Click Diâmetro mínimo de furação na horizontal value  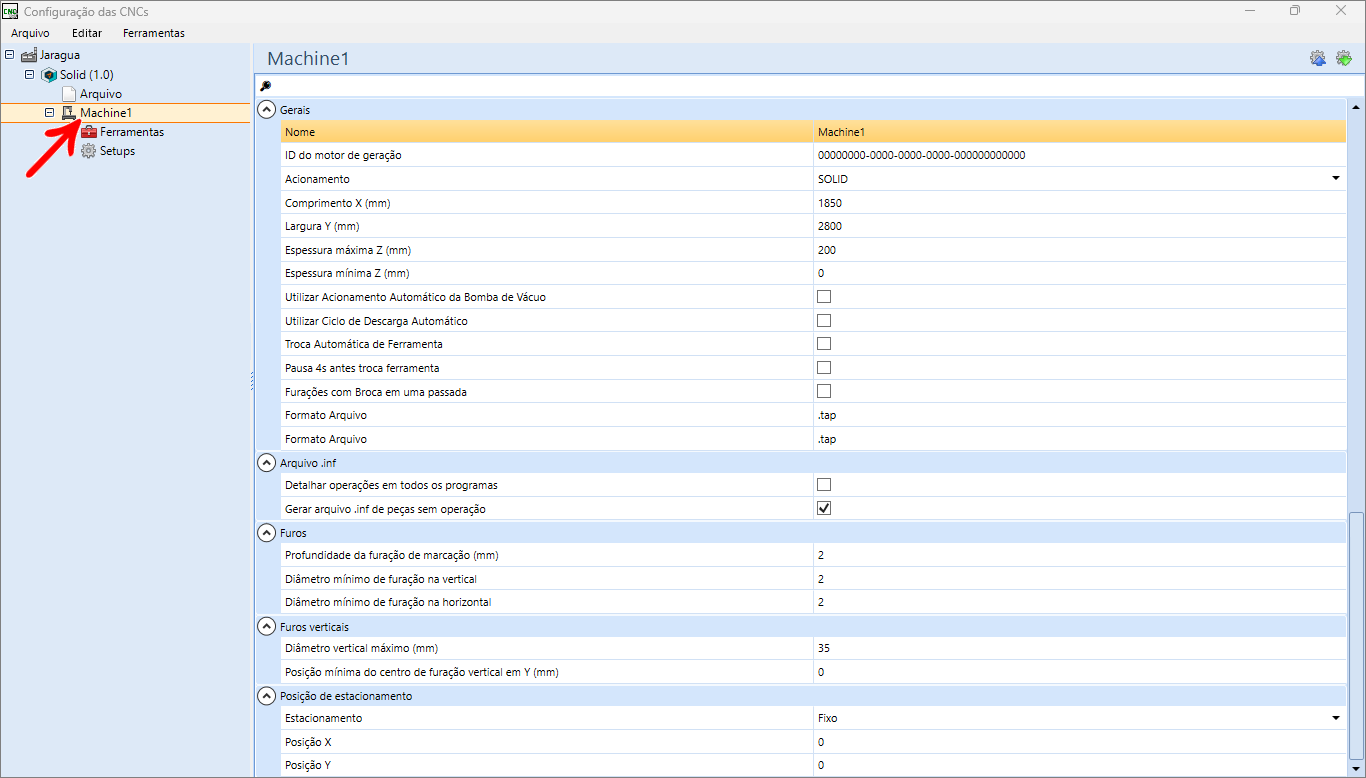coord(1079,602)
